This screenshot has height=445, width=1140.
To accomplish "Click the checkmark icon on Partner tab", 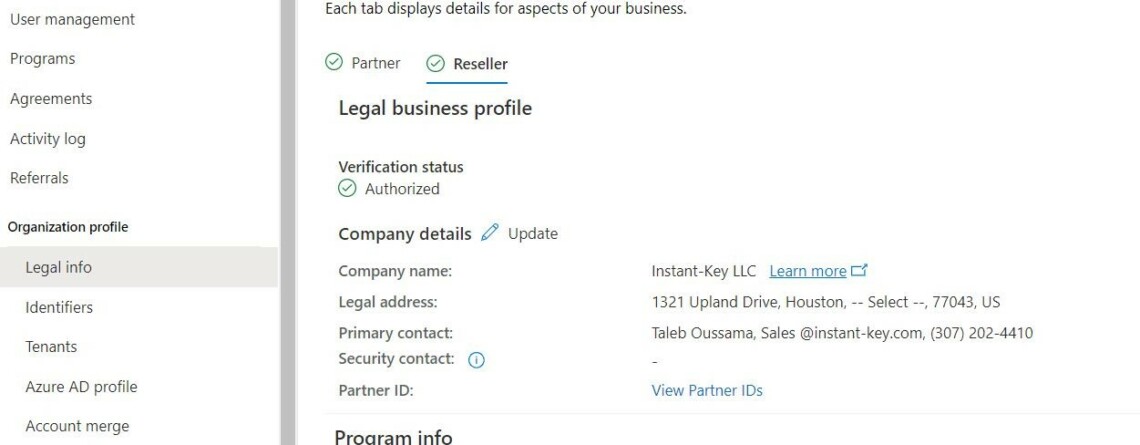I will tap(334, 63).
